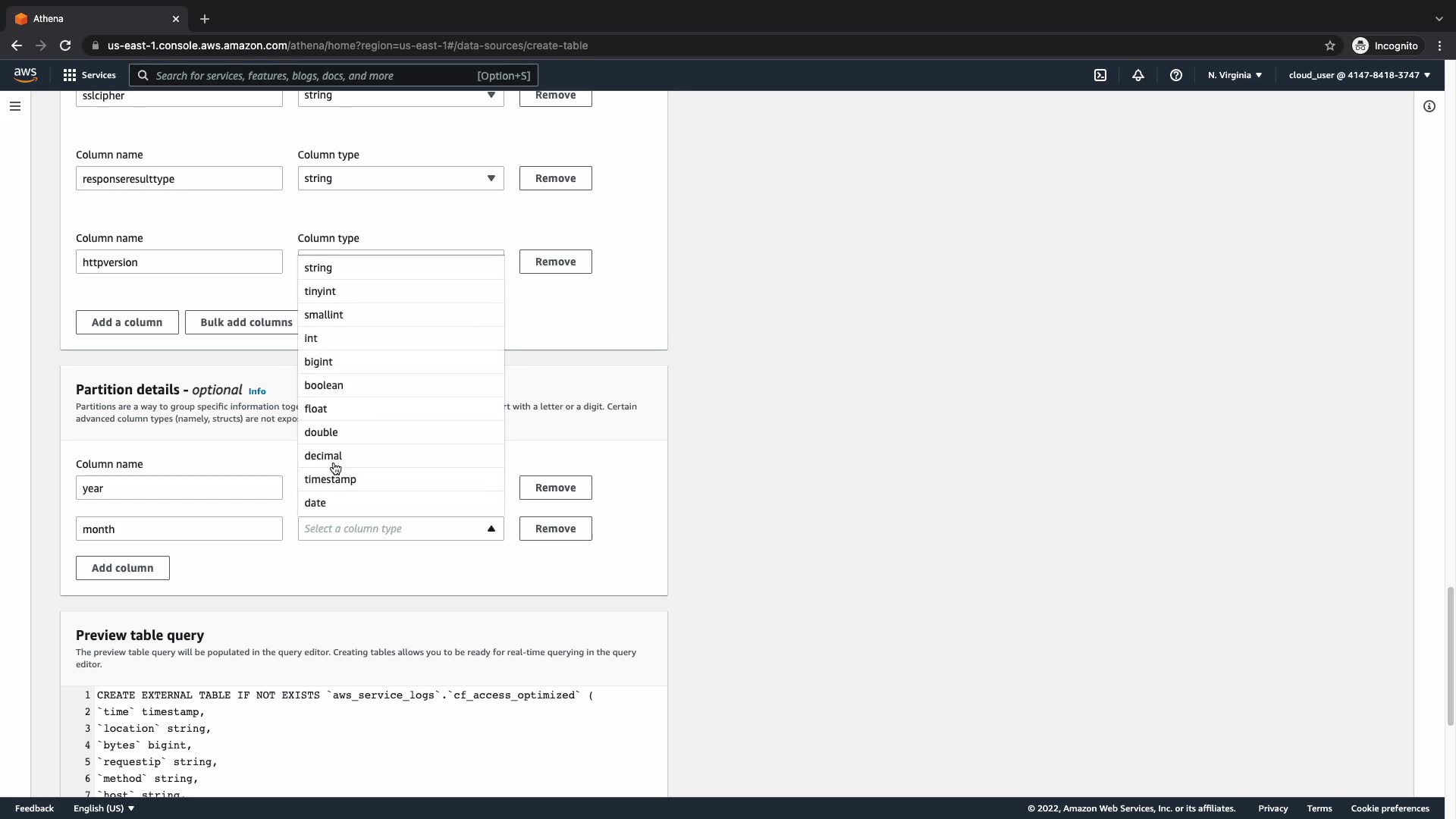The width and height of the screenshot is (1456, 819).
Task: Remove the httpversion column
Action: pyautogui.click(x=555, y=262)
